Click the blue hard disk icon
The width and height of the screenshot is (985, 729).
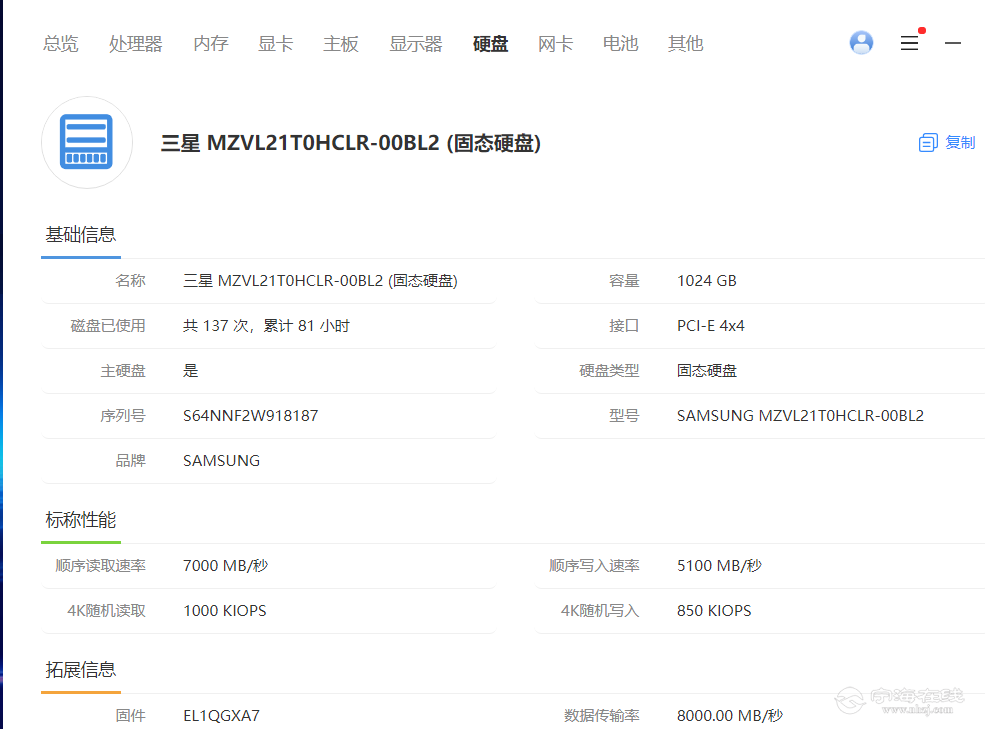point(87,142)
